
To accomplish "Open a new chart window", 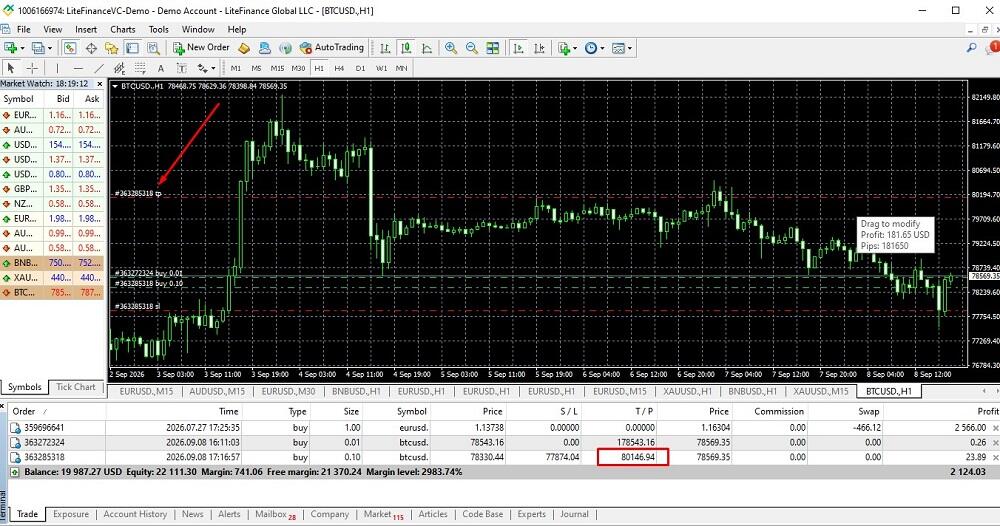I will pos(10,48).
